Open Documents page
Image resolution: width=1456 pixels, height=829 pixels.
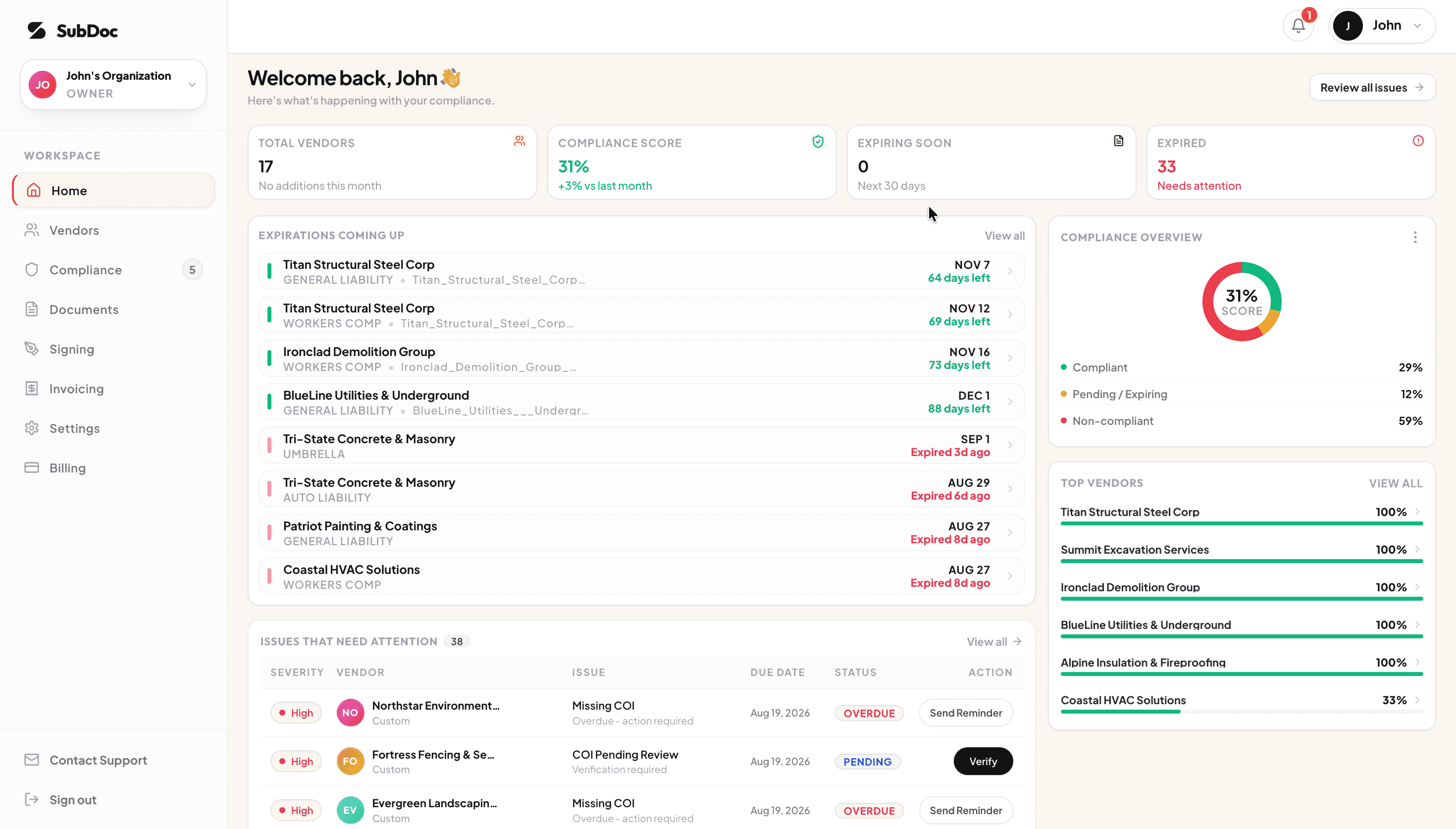(x=113, y=309)
